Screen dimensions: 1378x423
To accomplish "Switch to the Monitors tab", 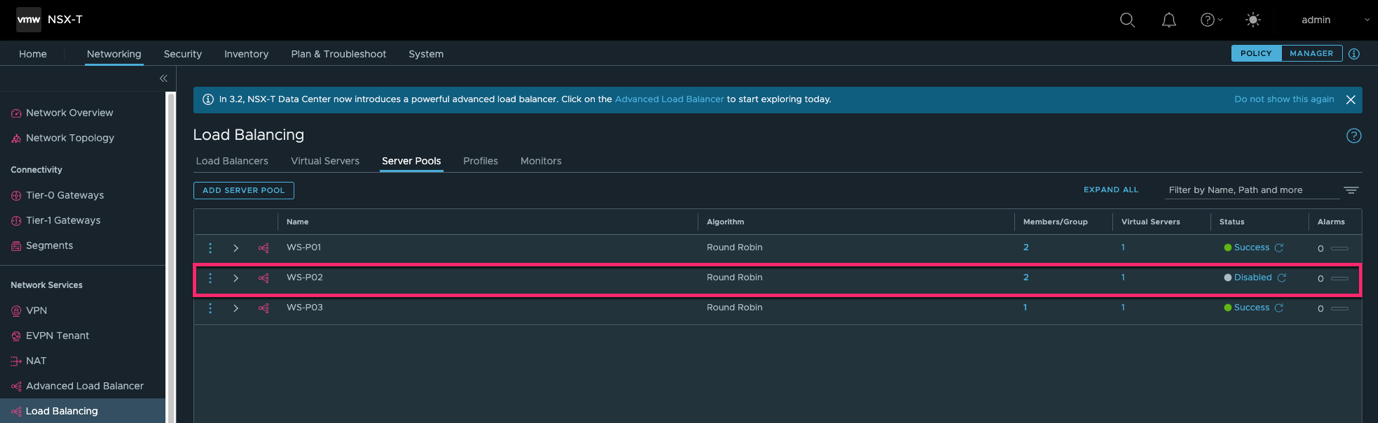I will 541,161.
